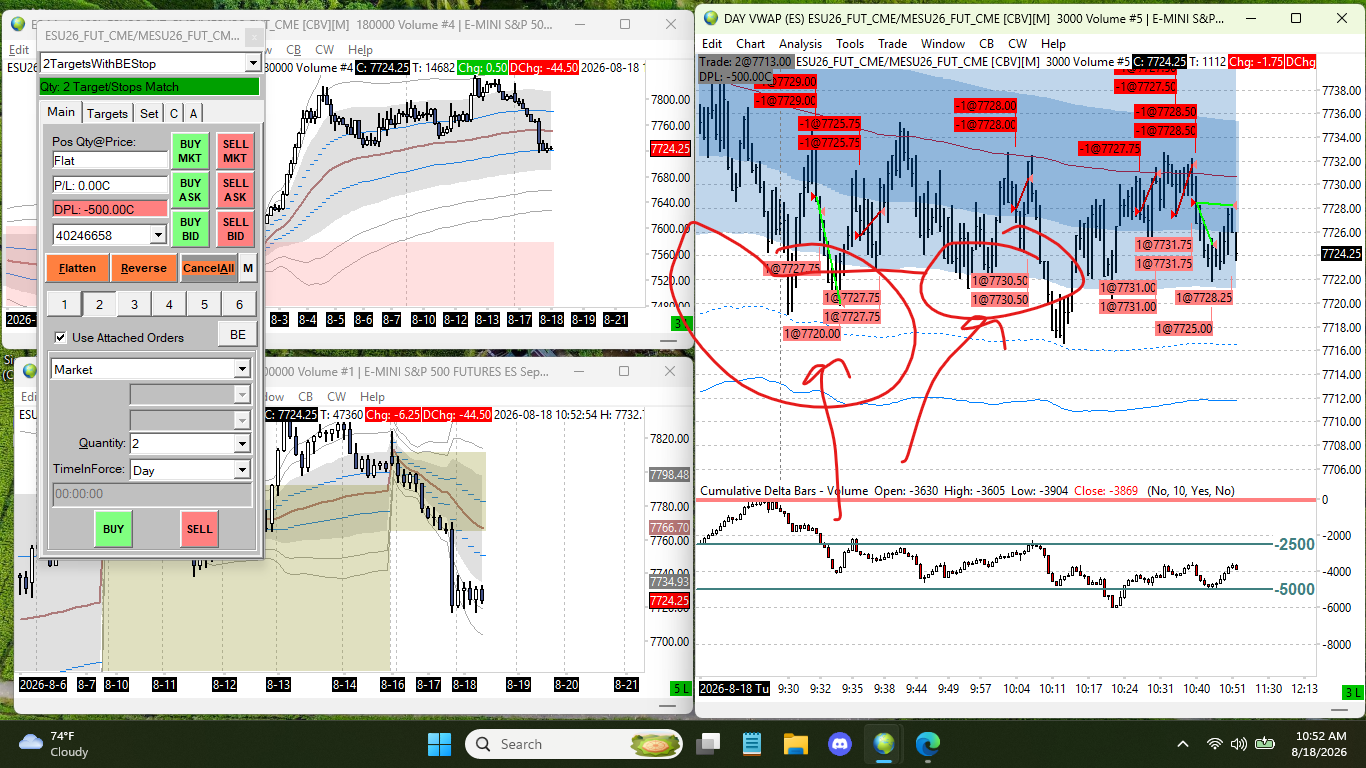The image size is (1366, 768).
Task: Open Help menu in the Volume #4 chart window
Action: pos(360,50)
